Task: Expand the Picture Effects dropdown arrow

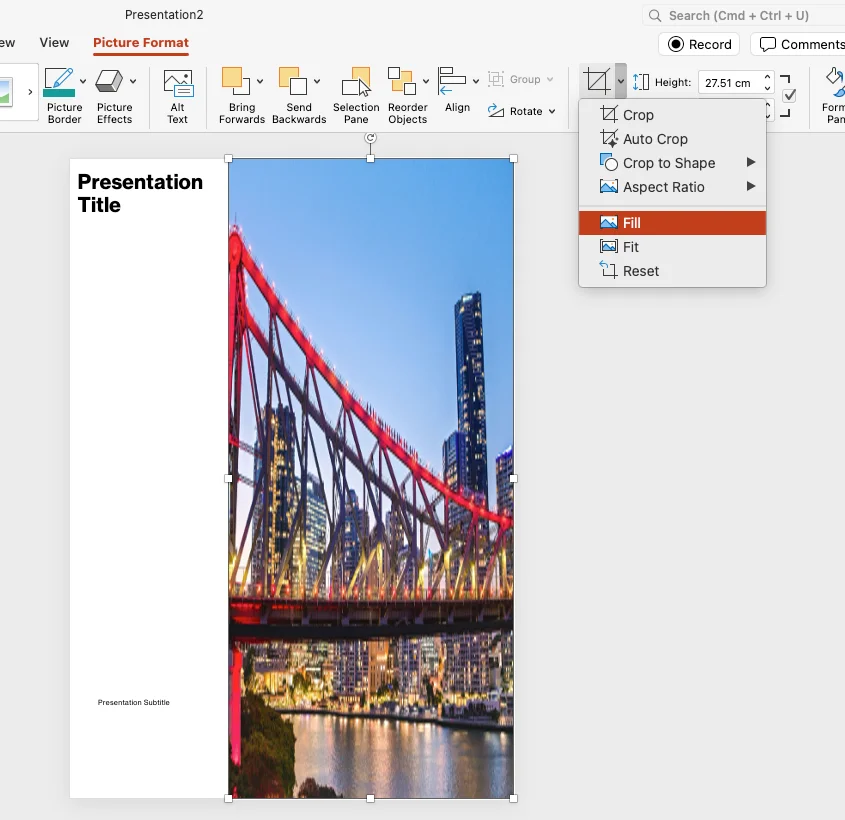Action: click(x=133, y=81)
